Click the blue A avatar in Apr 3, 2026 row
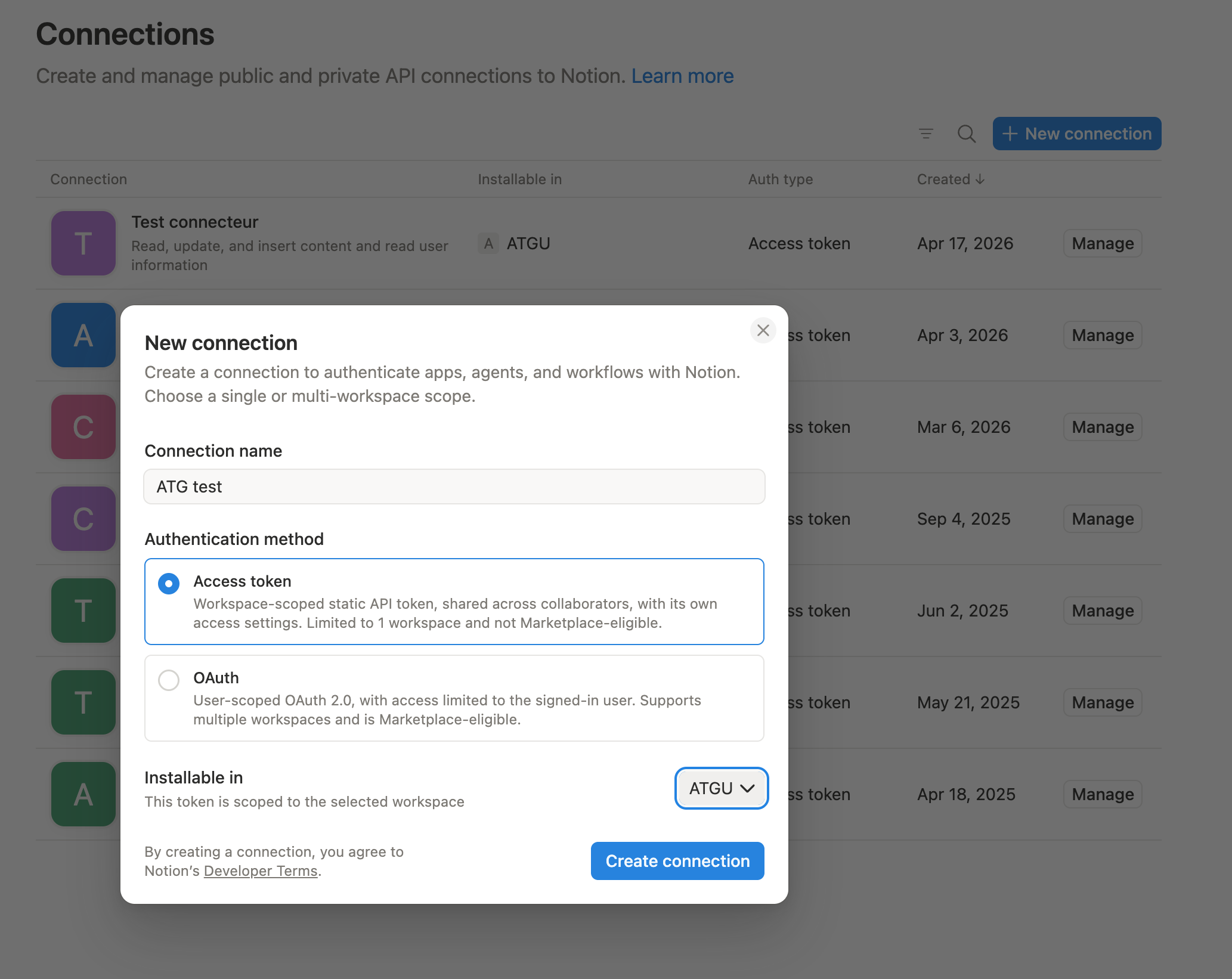1232x979 pixels. coord(83,335)
